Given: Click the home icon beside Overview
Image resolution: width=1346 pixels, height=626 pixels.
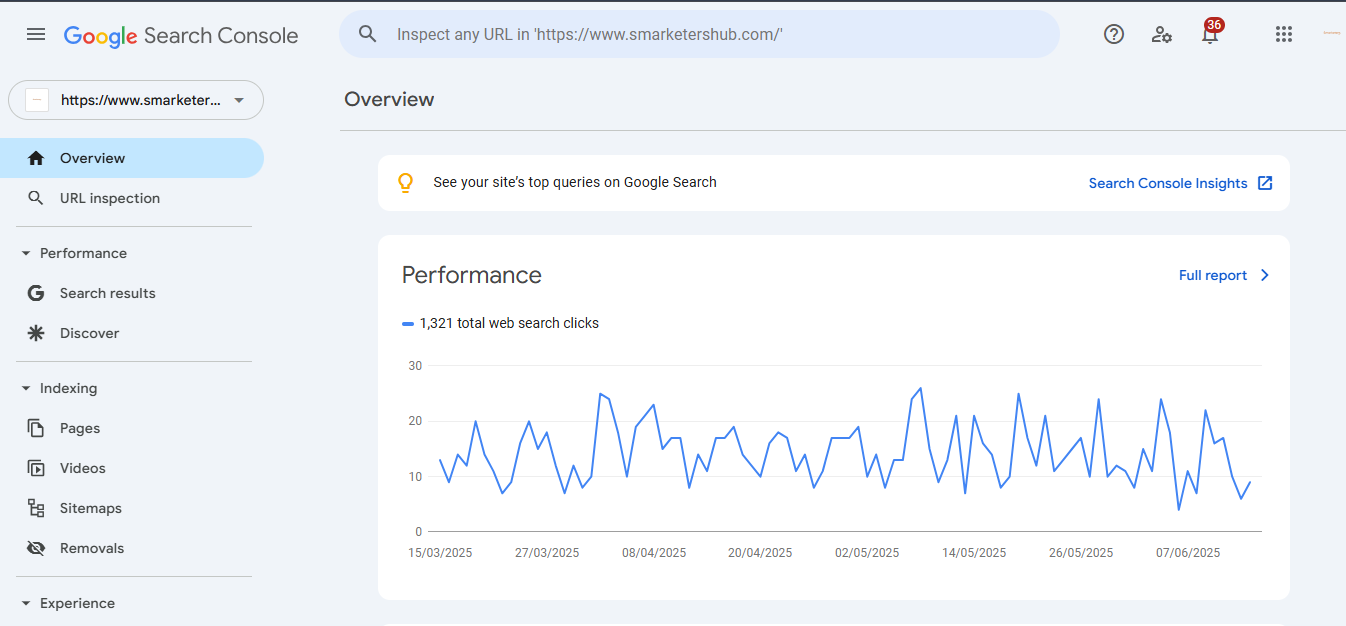Looking at the screenshot, I should 36,158.
